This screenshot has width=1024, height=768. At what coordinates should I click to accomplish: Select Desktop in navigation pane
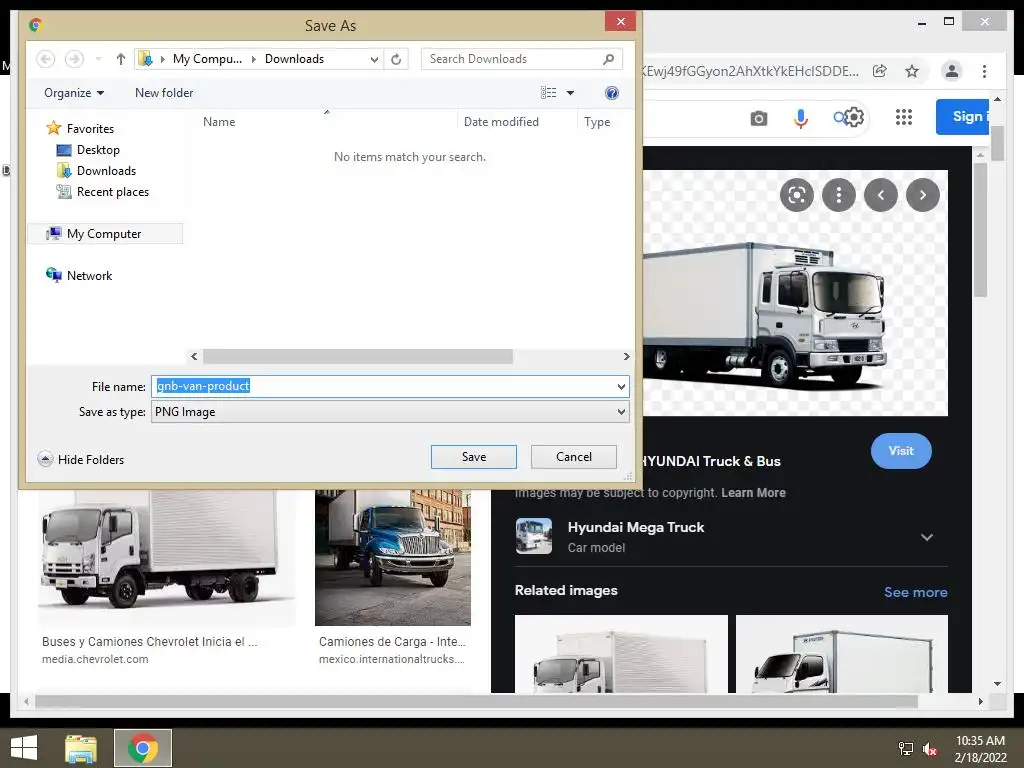(x=88, y=150)
